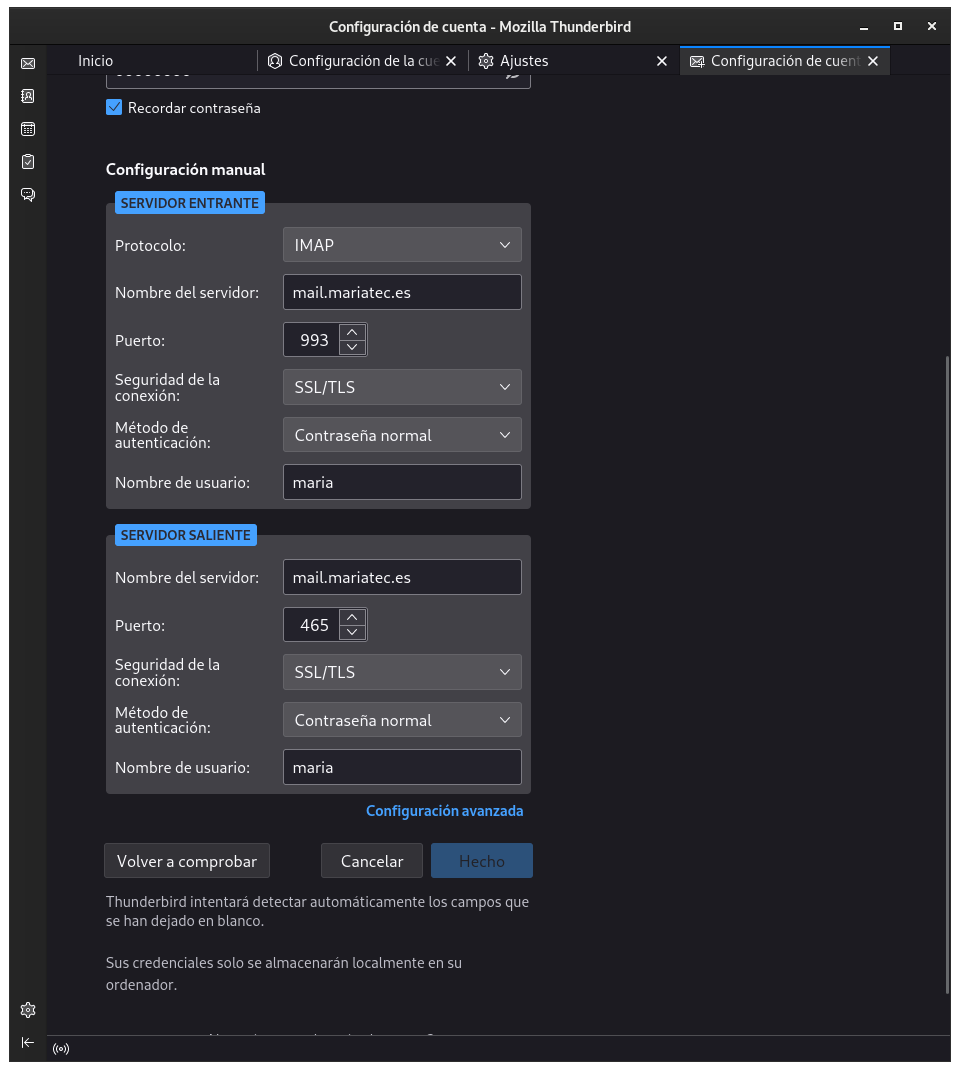Open Configuración avanzada link
Viewport: 960px width, 1071px height.
444,811
